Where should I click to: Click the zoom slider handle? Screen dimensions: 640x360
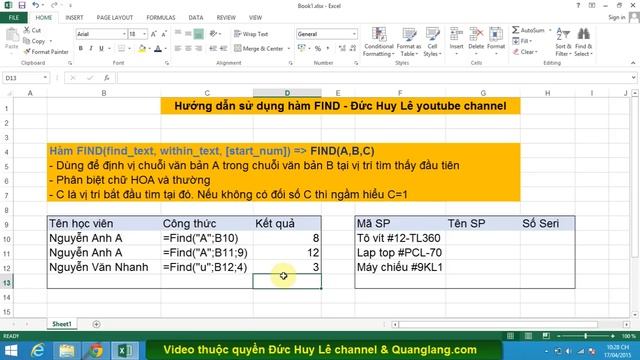(586, 336)
